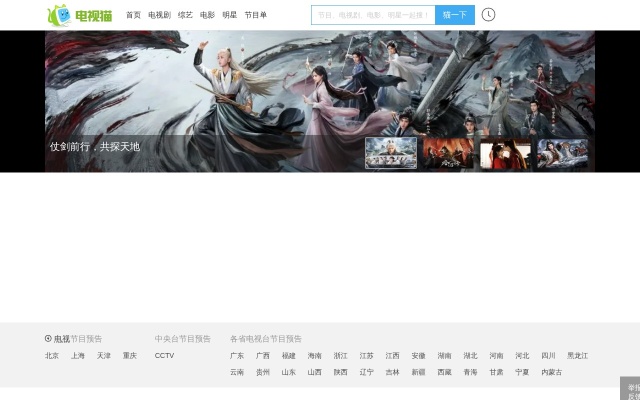Select the fourth banner thumbnail
This screenshot has height=400, width=640.
tap(562, 153)
